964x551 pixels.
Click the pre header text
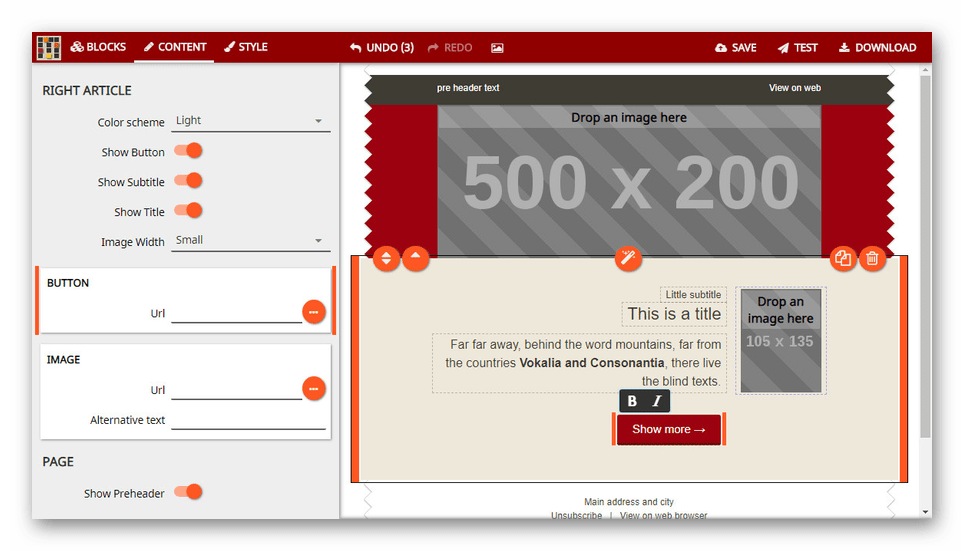468,88
